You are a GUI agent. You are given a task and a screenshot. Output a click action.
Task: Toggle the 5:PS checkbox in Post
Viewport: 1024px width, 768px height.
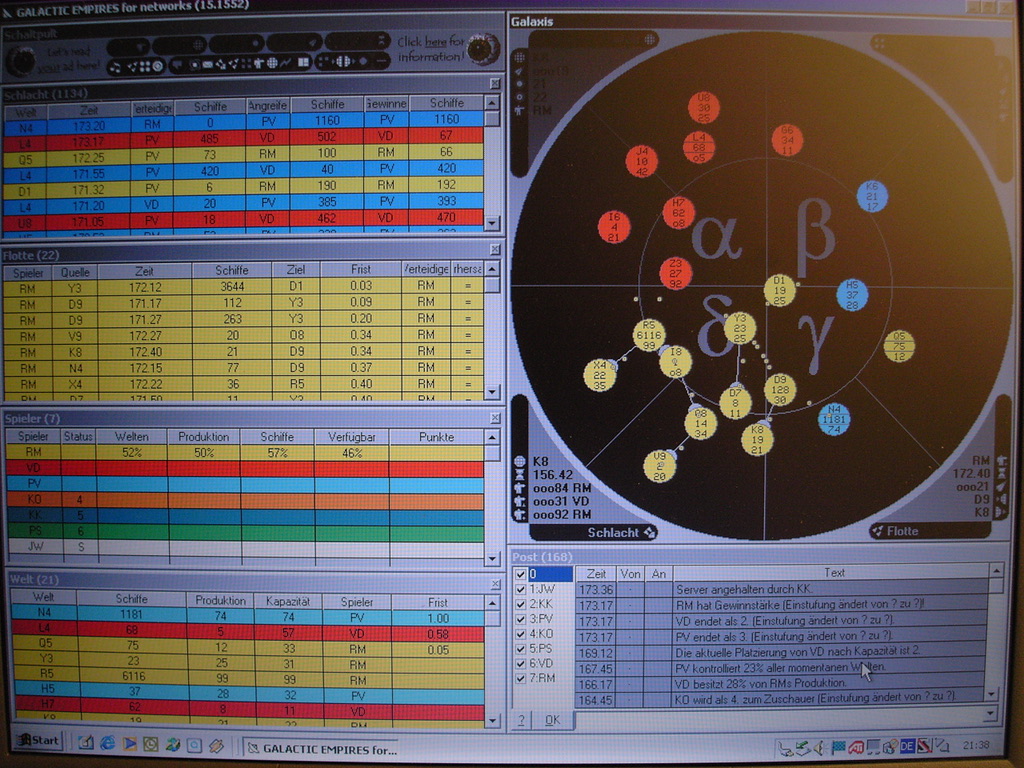coord(520,649)
